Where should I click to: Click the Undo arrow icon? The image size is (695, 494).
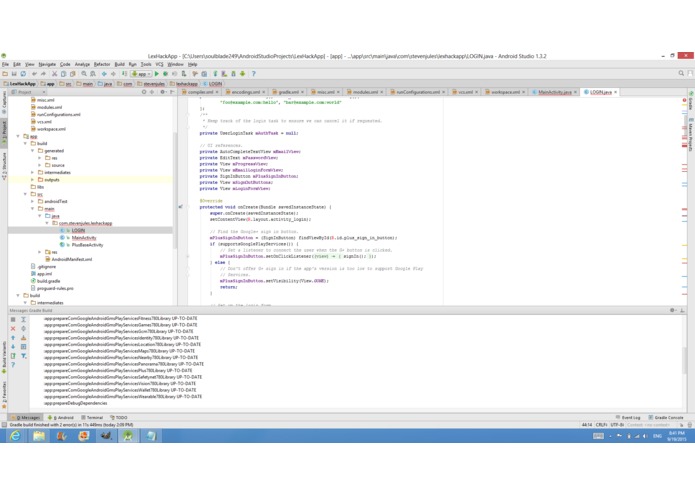[34, 74]
